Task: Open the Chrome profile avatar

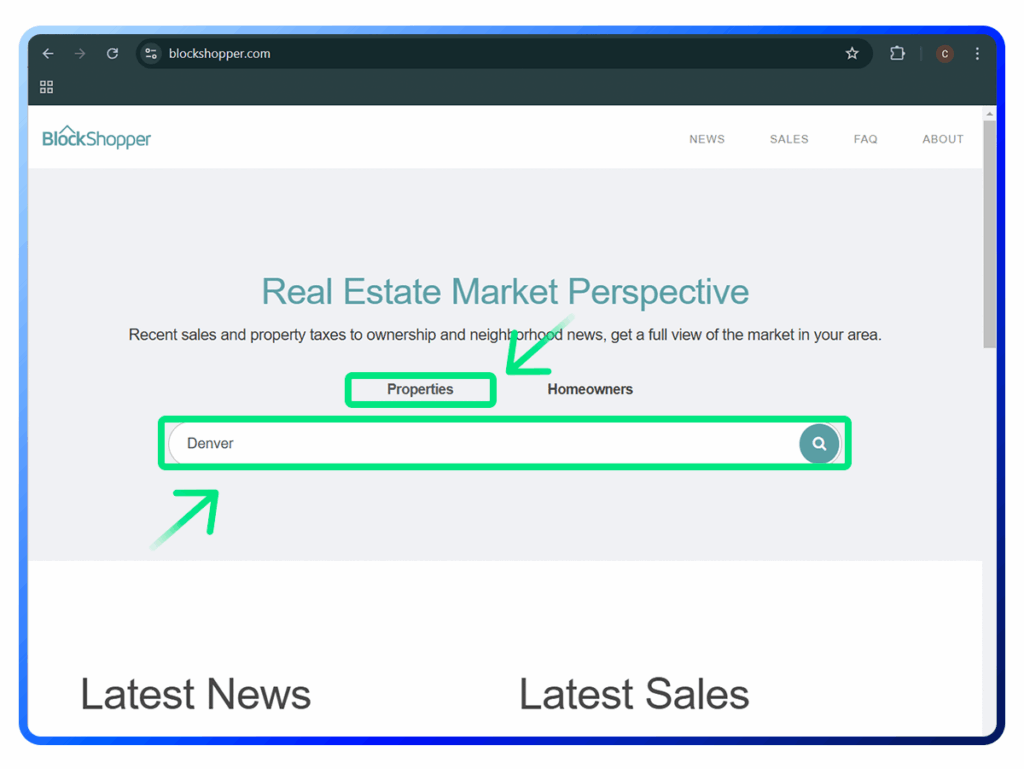Action: point(944,54)
